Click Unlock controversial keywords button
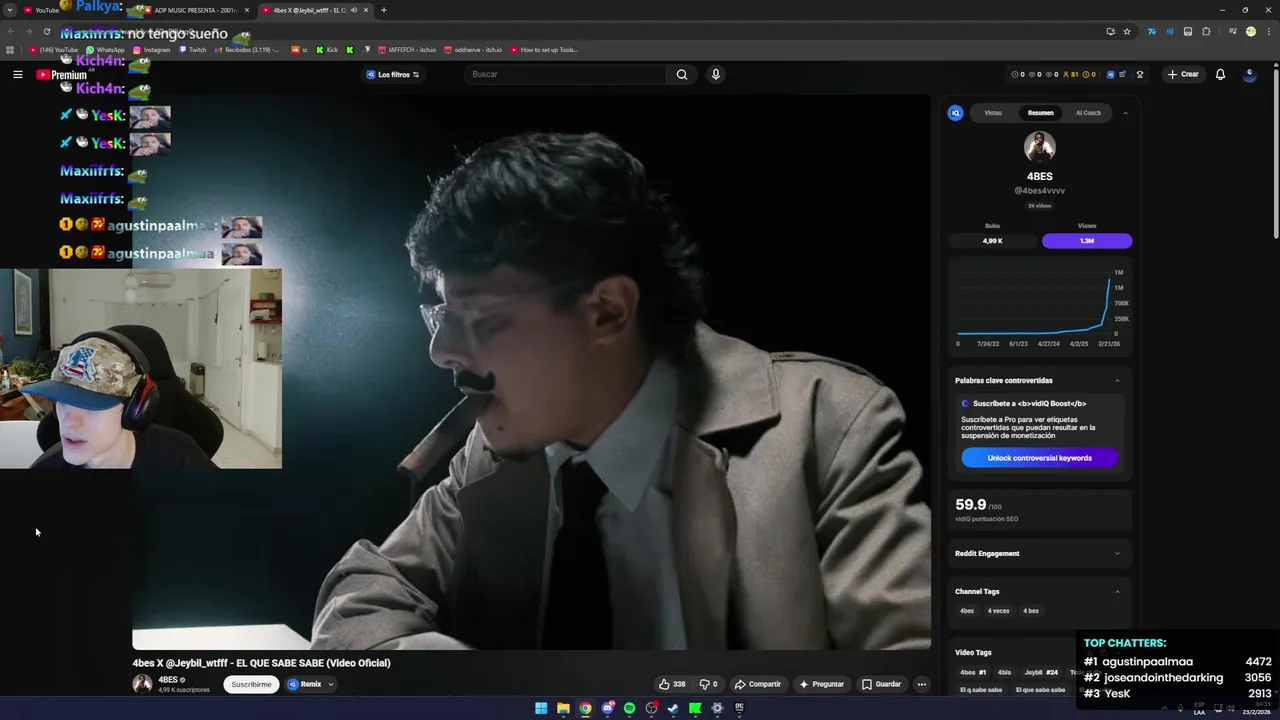Image resolution: width=1280 pixels, height=720 pixels. (x=1039, y=458)
